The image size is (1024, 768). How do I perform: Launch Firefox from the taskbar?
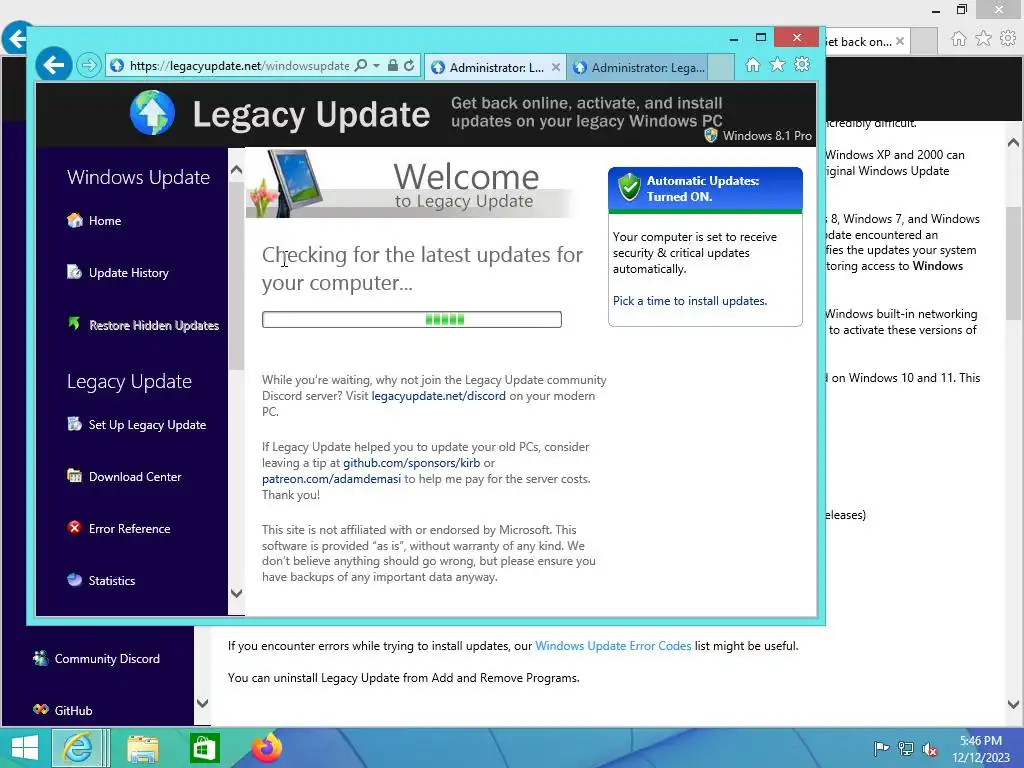click(266, 747)
